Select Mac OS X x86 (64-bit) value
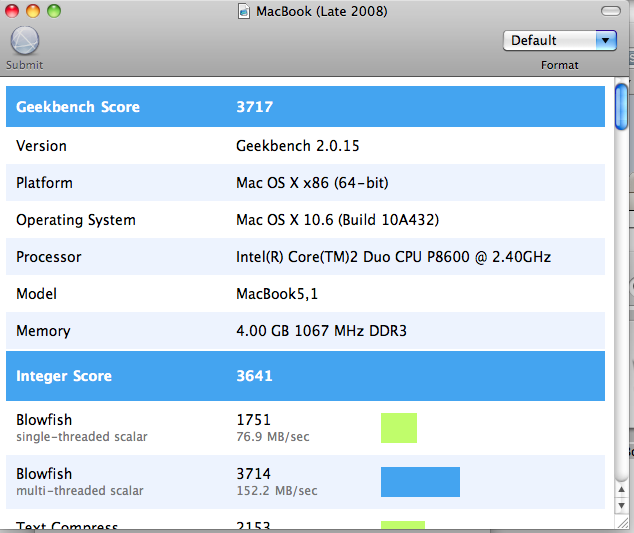634x533 pixels. (312, 183)
